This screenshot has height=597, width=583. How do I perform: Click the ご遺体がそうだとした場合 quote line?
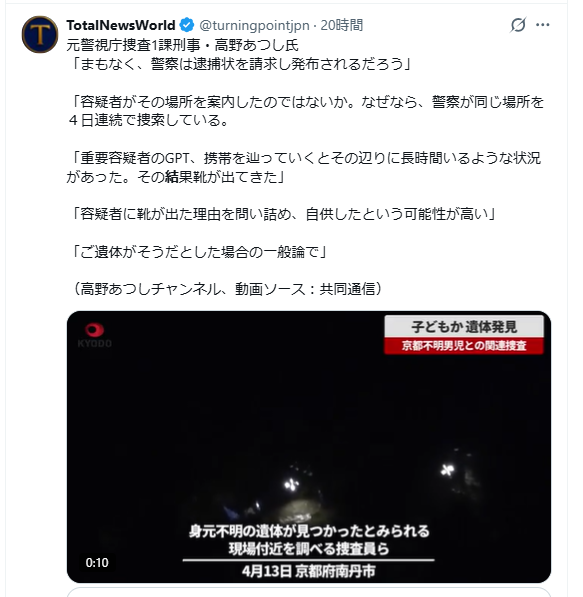click(x=197, y=252)
